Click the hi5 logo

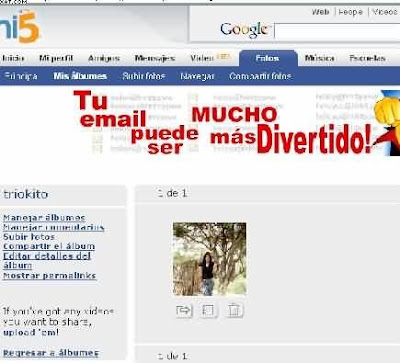click(19, 27)
